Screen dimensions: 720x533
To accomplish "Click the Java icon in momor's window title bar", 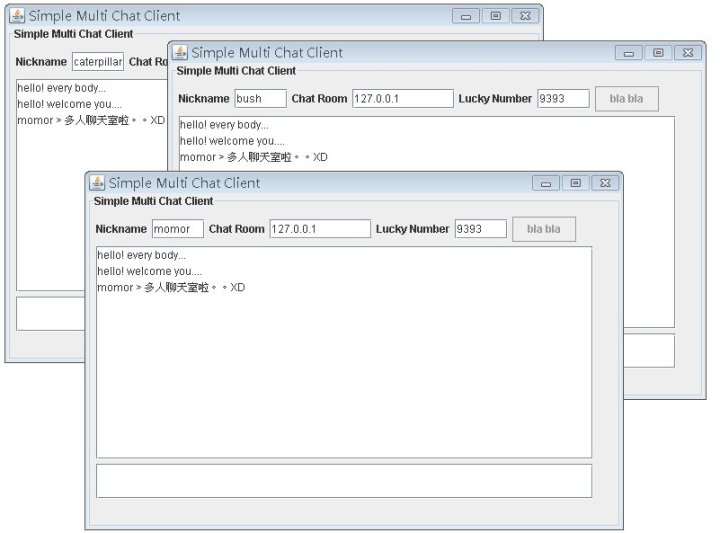I will click(97, 183).
